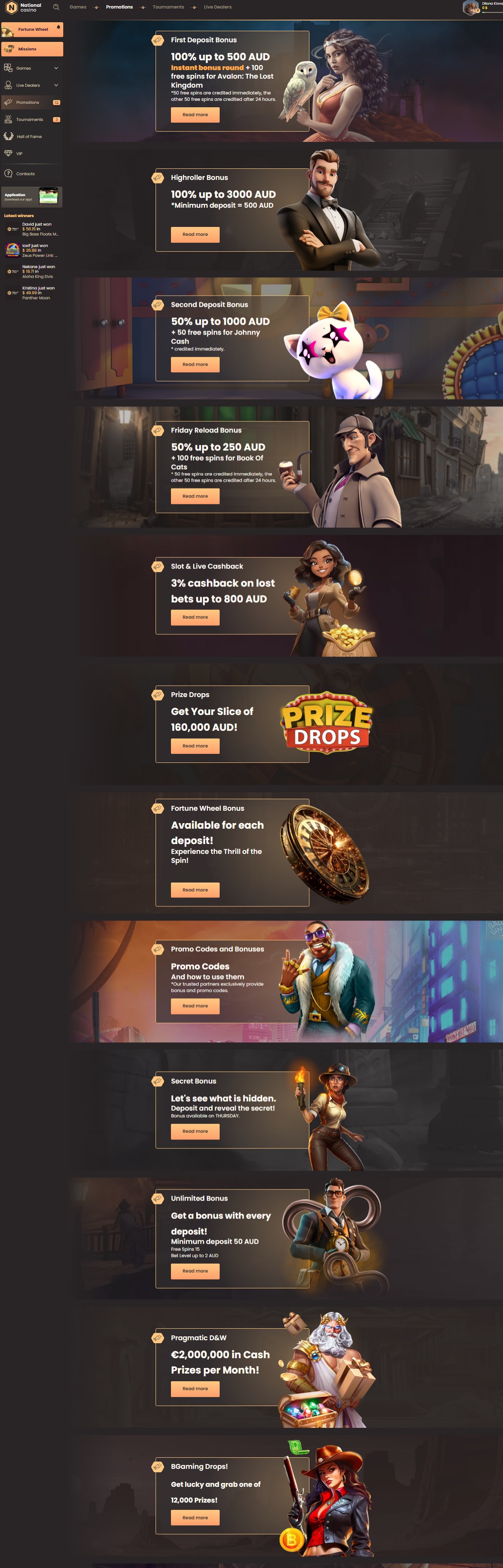Open Zeus Power Link winner thumbnail
This screenshot has width=503, height=1568.
tap(13, 250)
